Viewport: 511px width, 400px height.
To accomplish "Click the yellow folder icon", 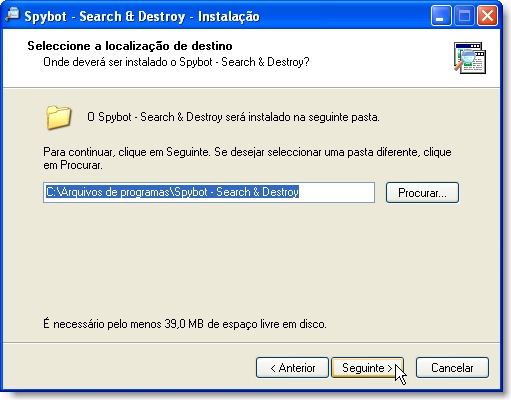I will point(59,117).
